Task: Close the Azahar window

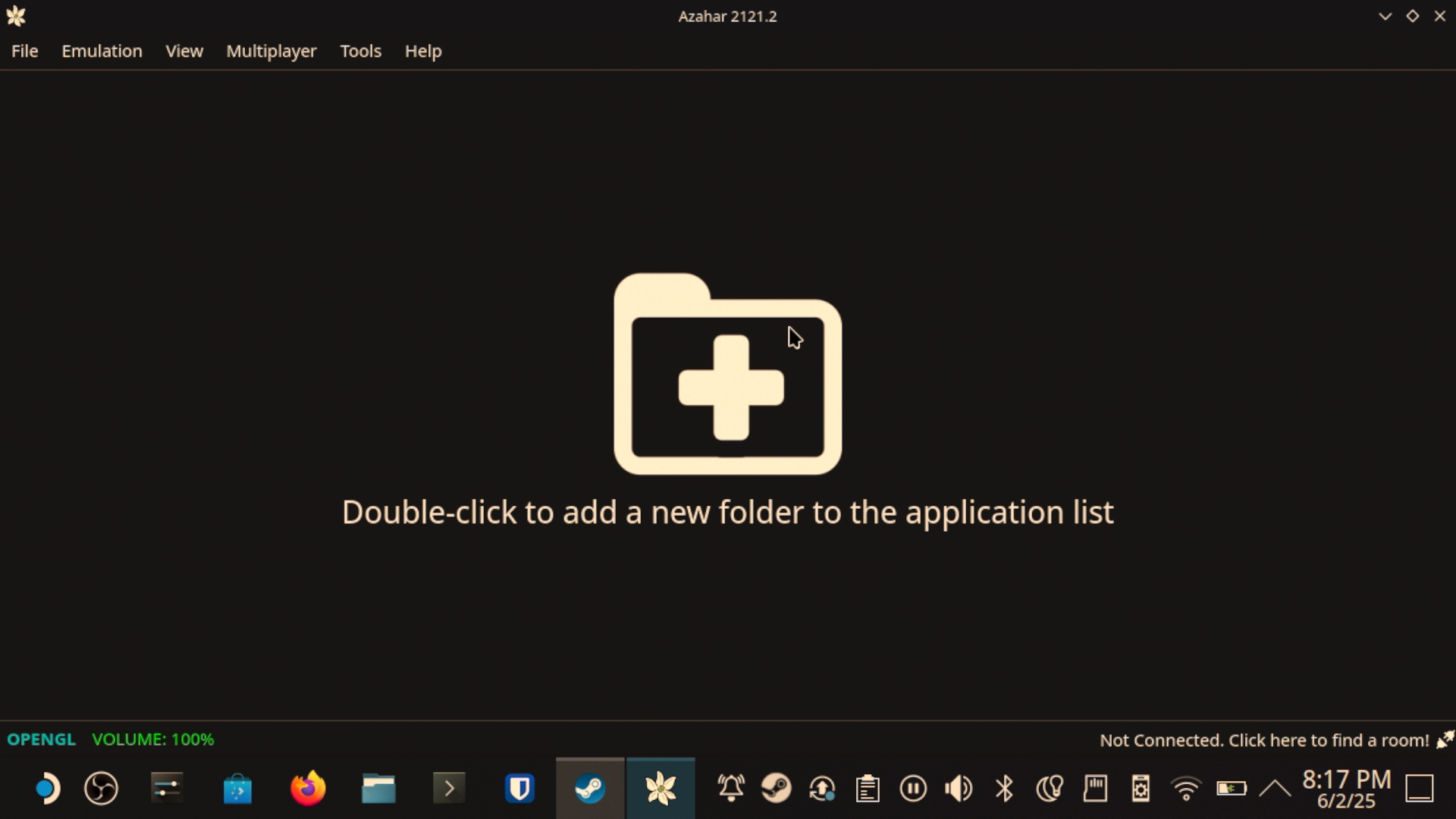Action: pos(1440,16)
